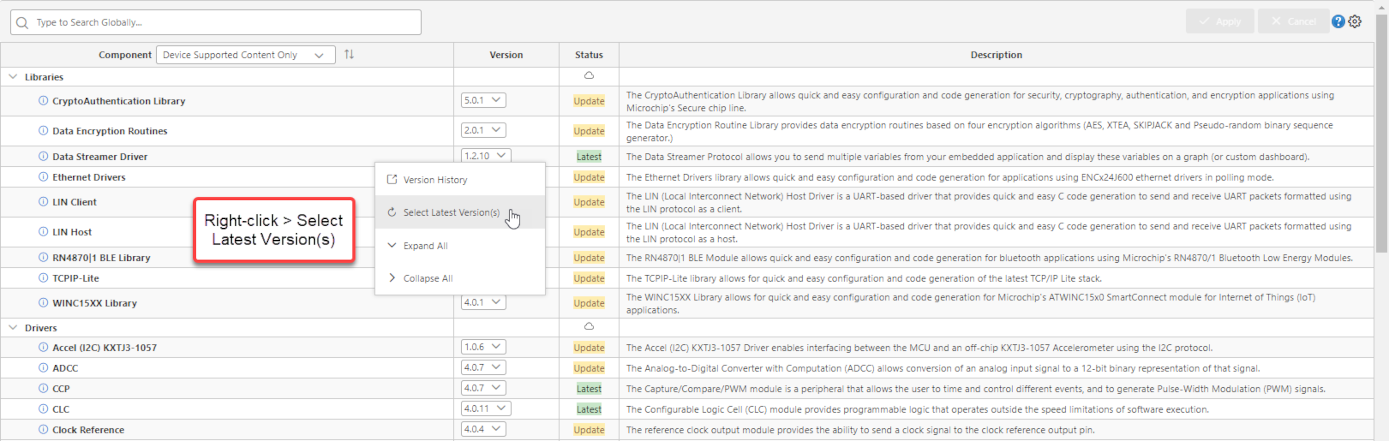Open the CLC version 4.0.11 dropdown
This screenshot has height=441, width=1389.
486,409
